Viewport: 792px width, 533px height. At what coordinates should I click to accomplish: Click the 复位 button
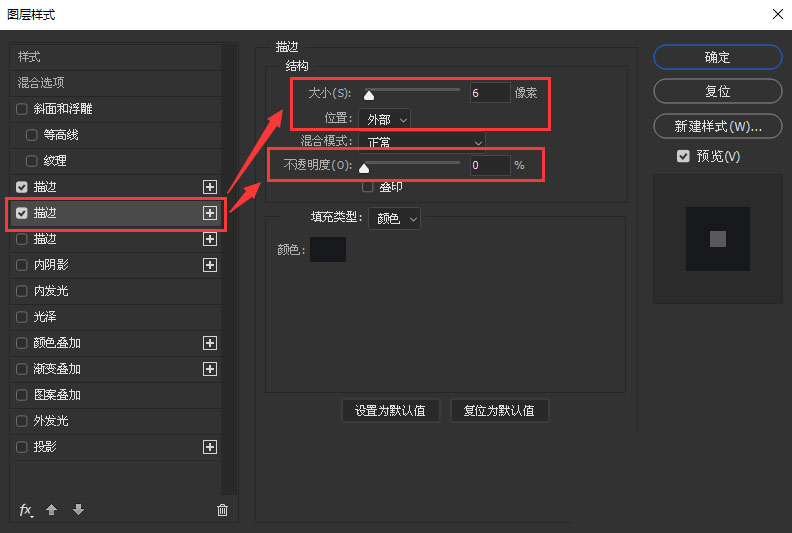(718, 91)
